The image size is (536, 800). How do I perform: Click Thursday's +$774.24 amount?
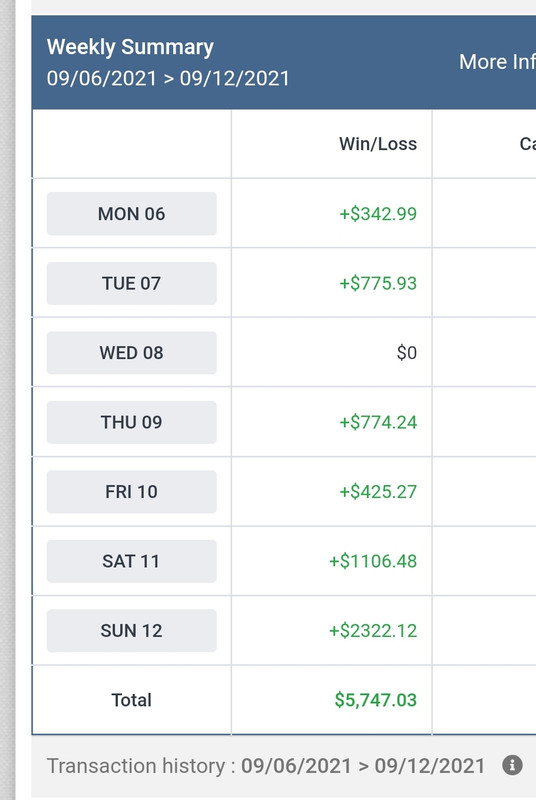pyautogui.click(x=378, y=422)
